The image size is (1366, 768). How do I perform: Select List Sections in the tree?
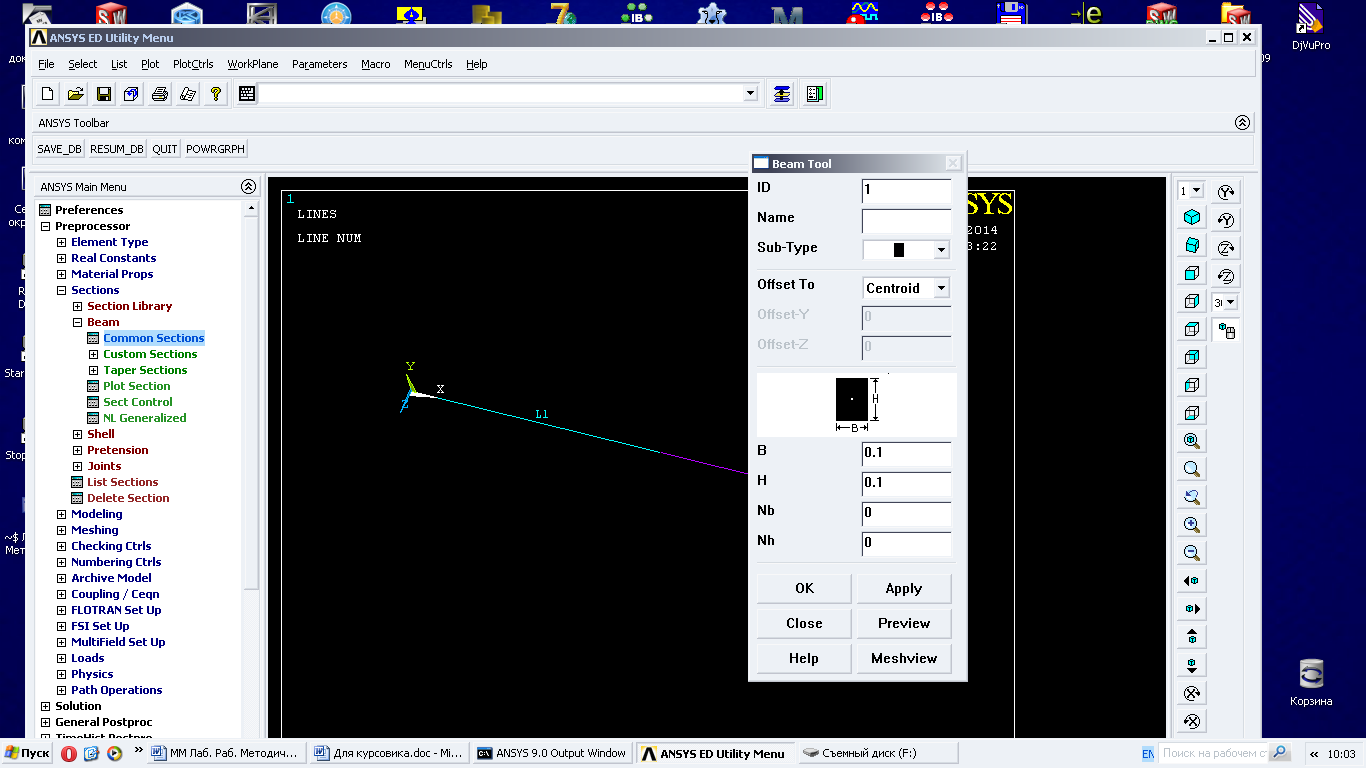point(123,482)
